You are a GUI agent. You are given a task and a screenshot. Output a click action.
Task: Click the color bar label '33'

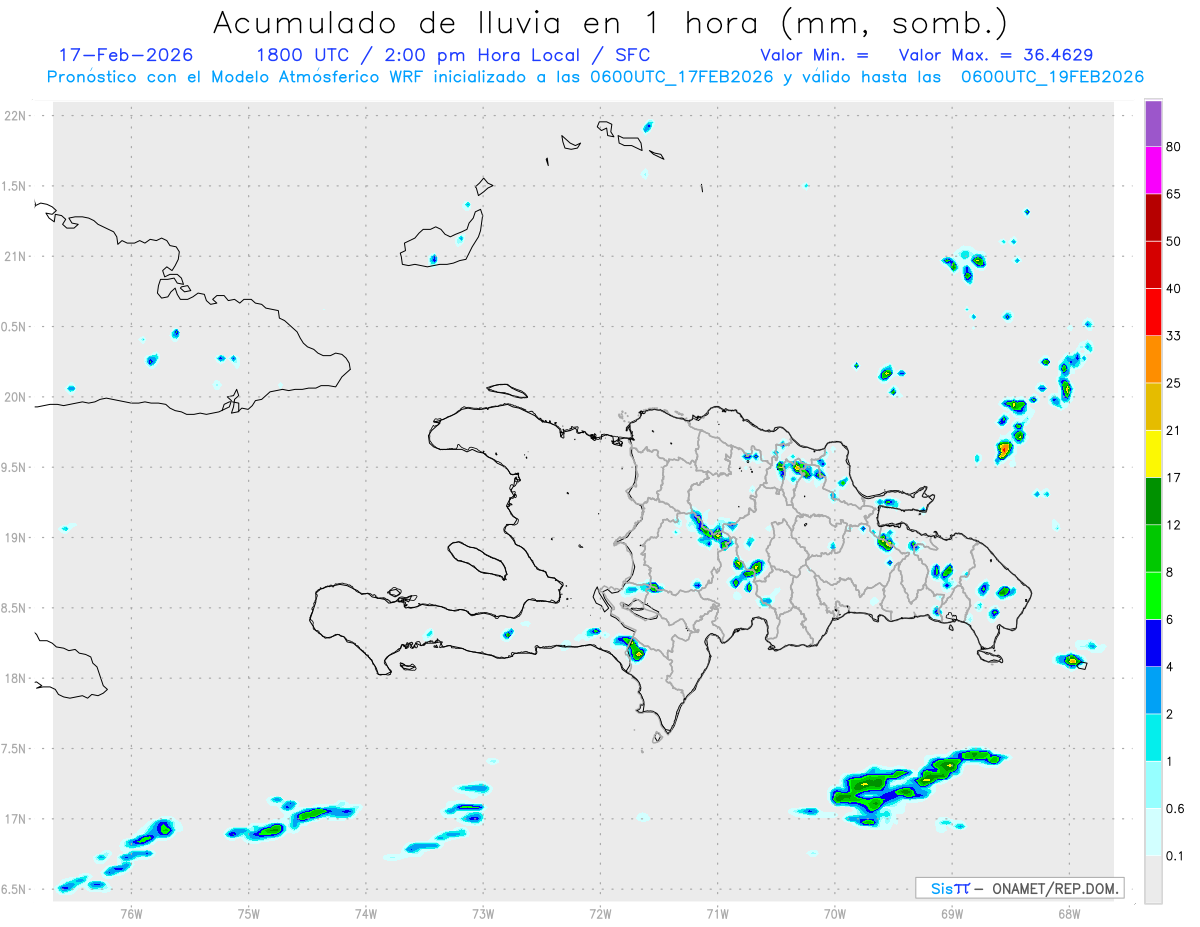(x=1174, y=336)
